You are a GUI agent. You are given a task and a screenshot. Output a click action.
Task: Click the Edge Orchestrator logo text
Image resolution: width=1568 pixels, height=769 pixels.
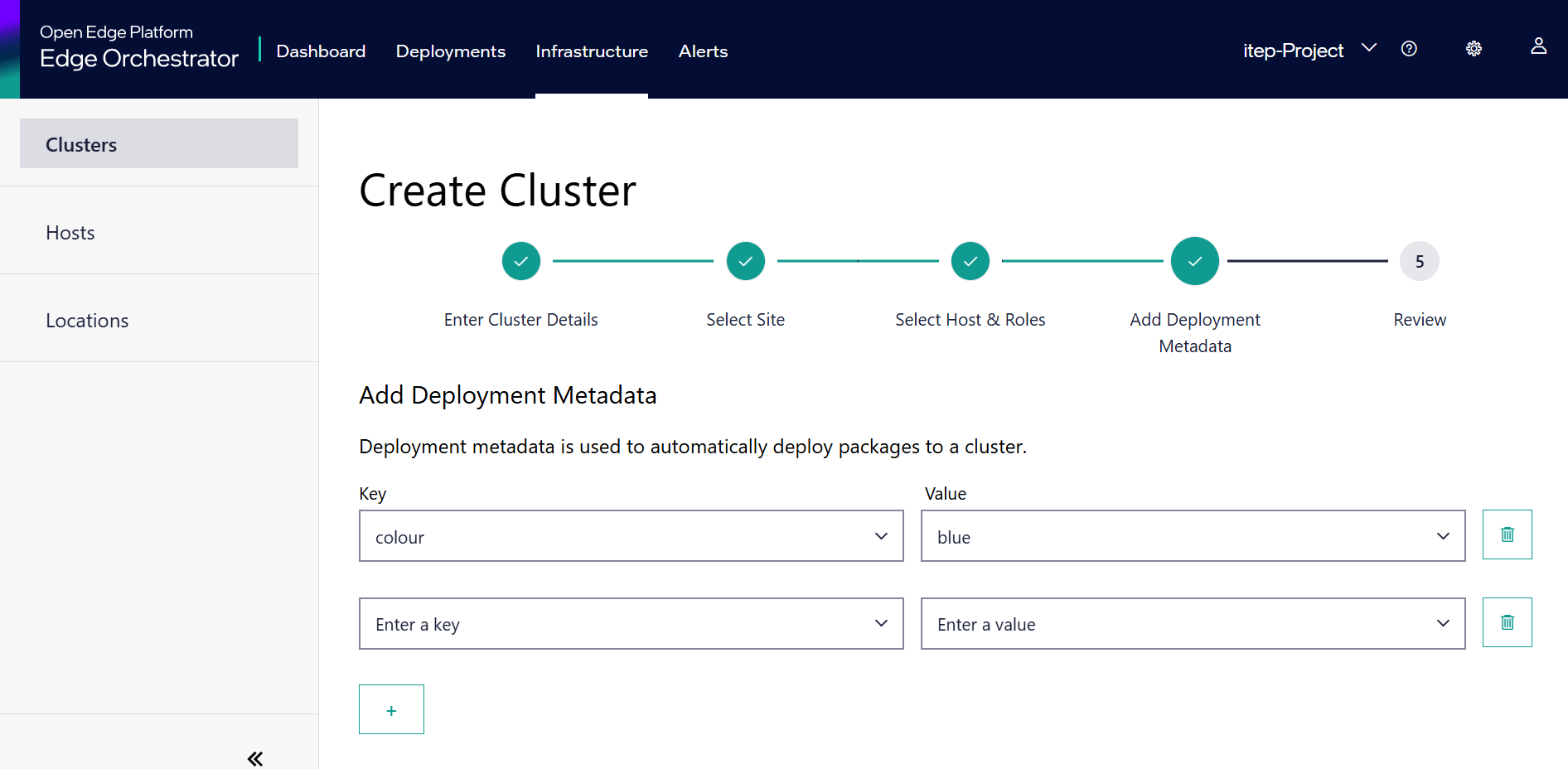138,58
